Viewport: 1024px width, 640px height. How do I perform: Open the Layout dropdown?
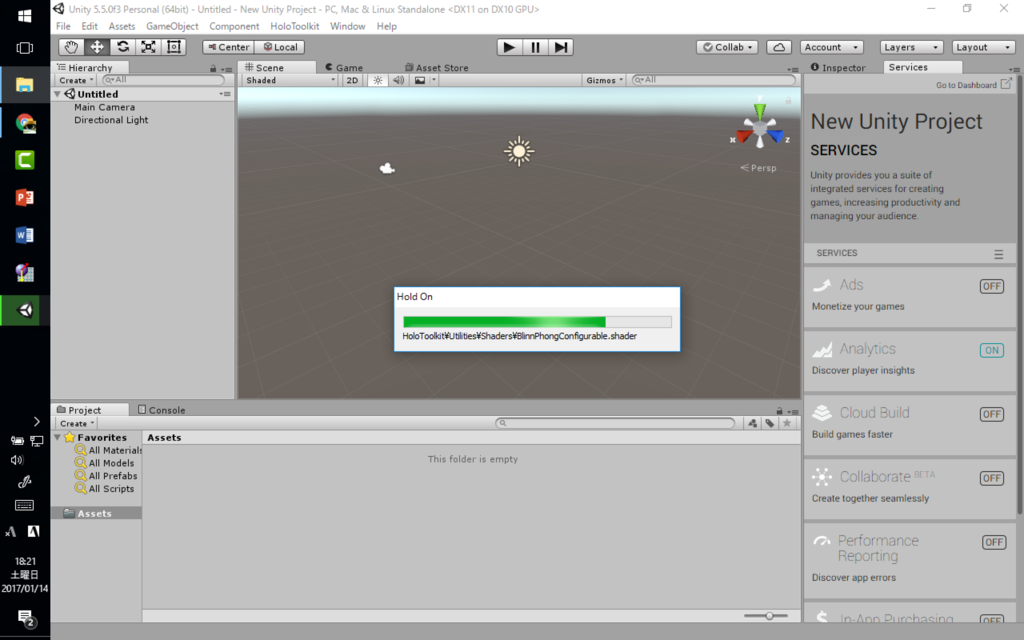pyautogui.click(x=983, y=47)
